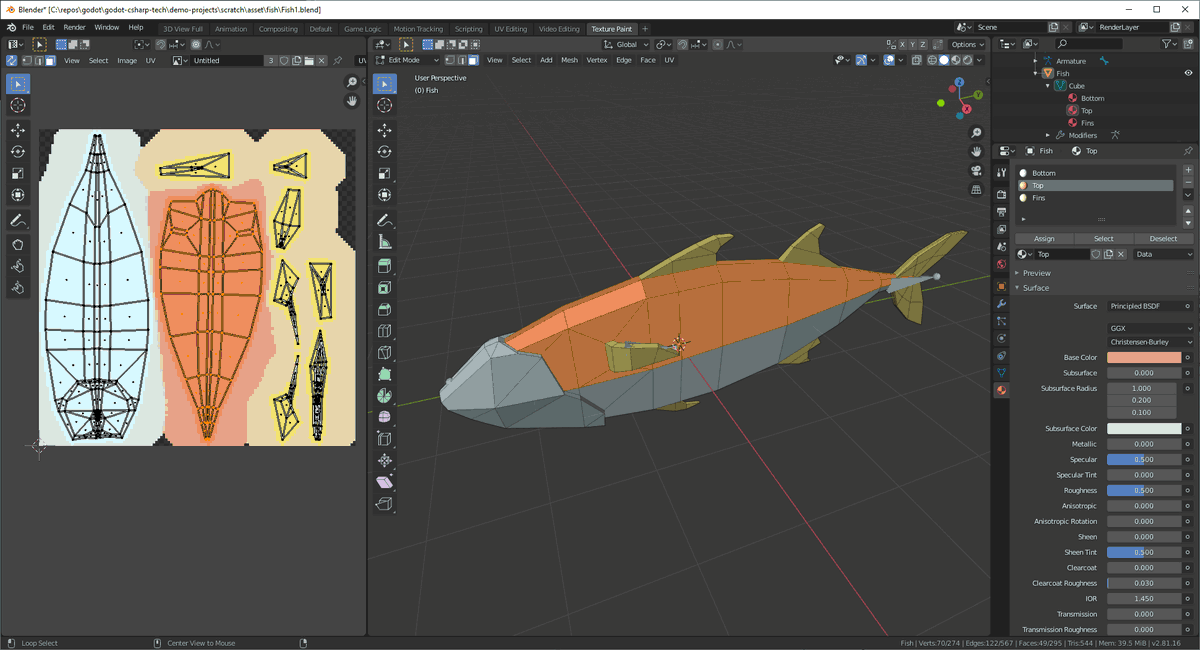Click the Material Properties tab icon
Screen dimensions: 1200x650
[1001, 390]
